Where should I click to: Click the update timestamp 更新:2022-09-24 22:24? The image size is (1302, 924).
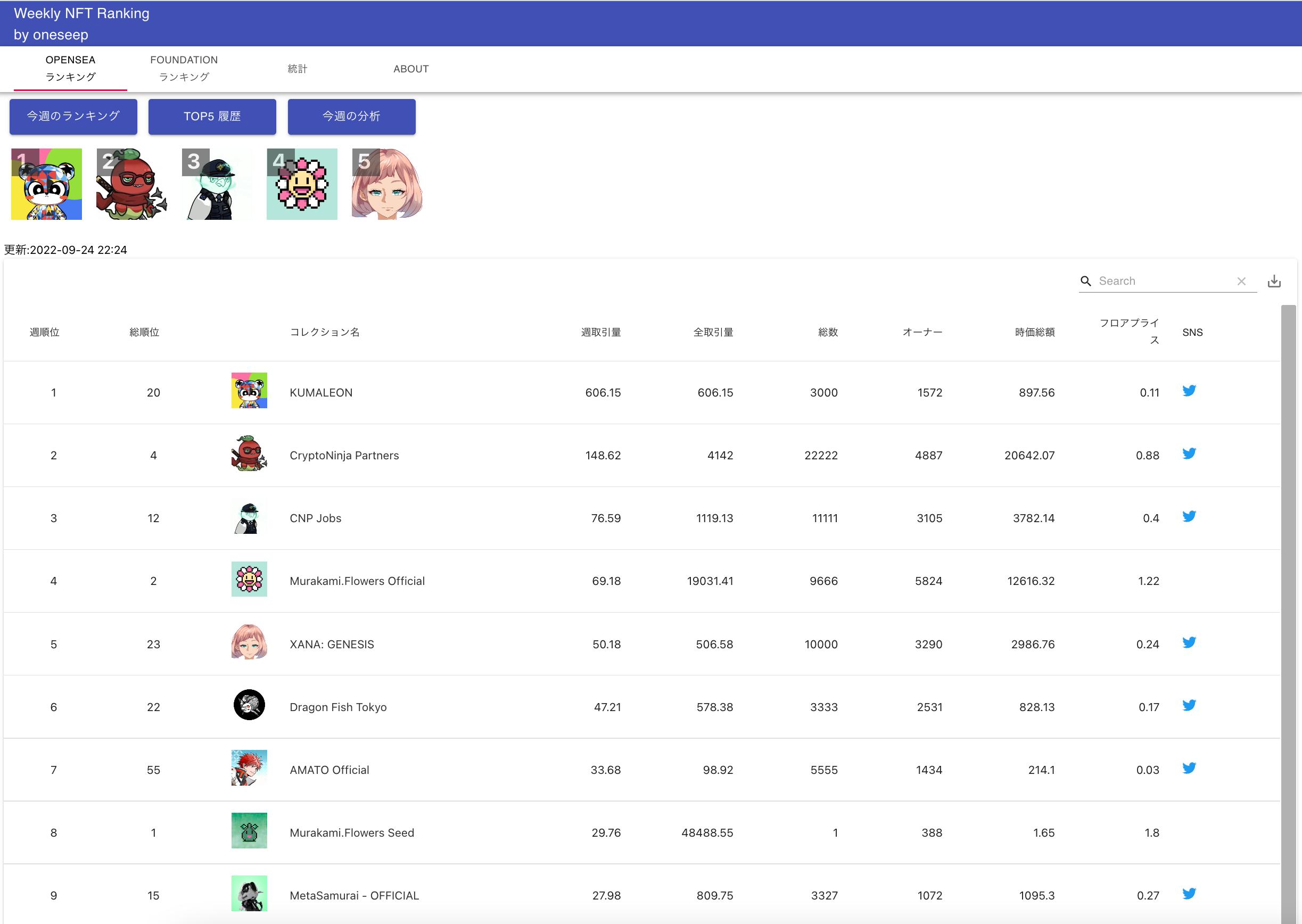pos(65,250)
